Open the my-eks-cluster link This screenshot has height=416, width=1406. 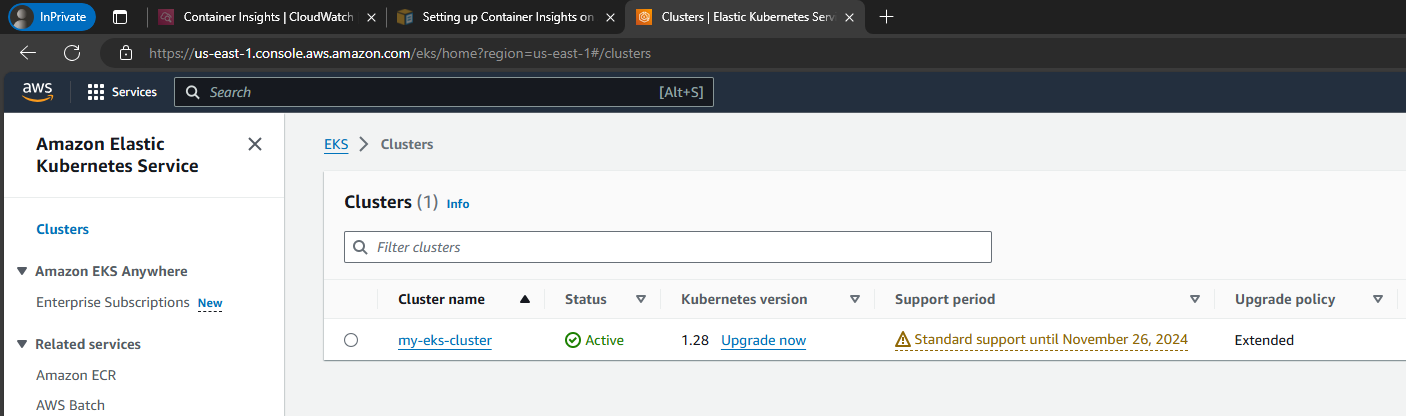pyautogui.click(x=445, y=340)
